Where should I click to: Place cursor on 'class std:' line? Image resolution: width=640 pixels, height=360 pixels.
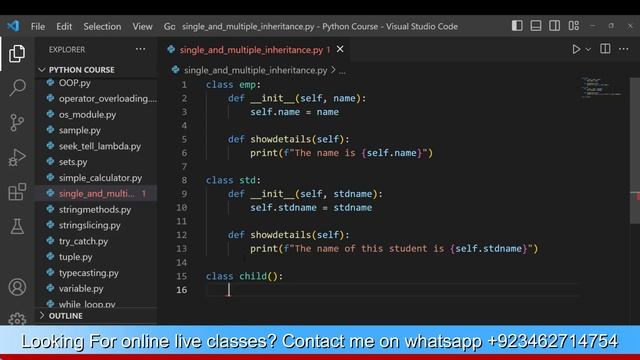click(233, 180)
